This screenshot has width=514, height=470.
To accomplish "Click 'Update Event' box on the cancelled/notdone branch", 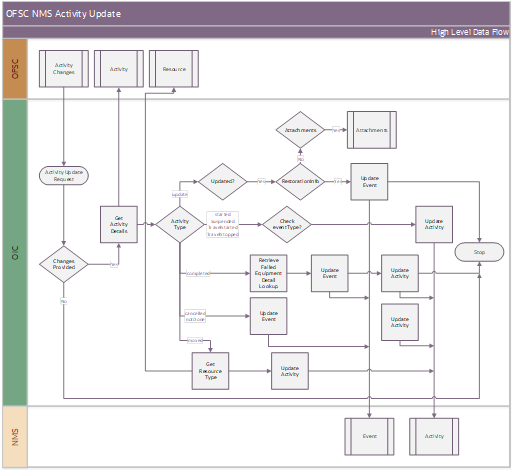I will pyautogui.click(x=268, y=316).
